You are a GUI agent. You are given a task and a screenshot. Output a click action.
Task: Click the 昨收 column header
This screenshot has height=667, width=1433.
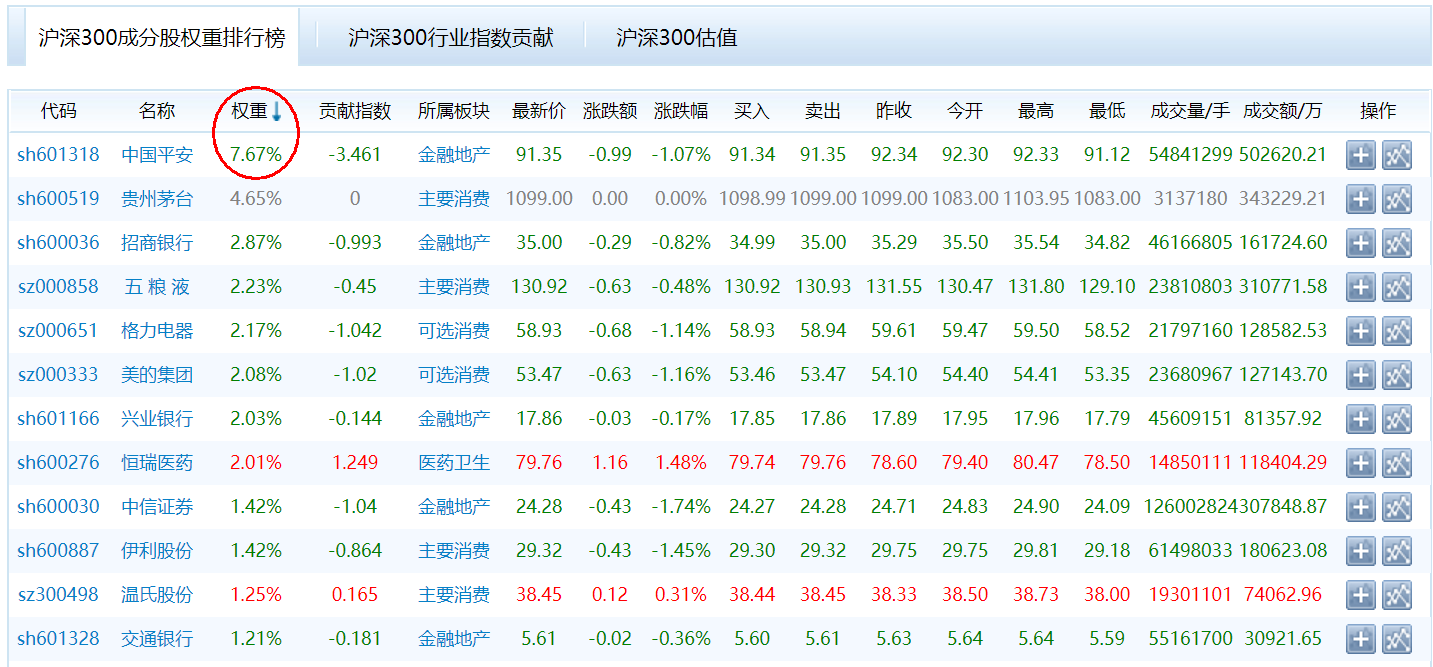[x=894, y=111]
